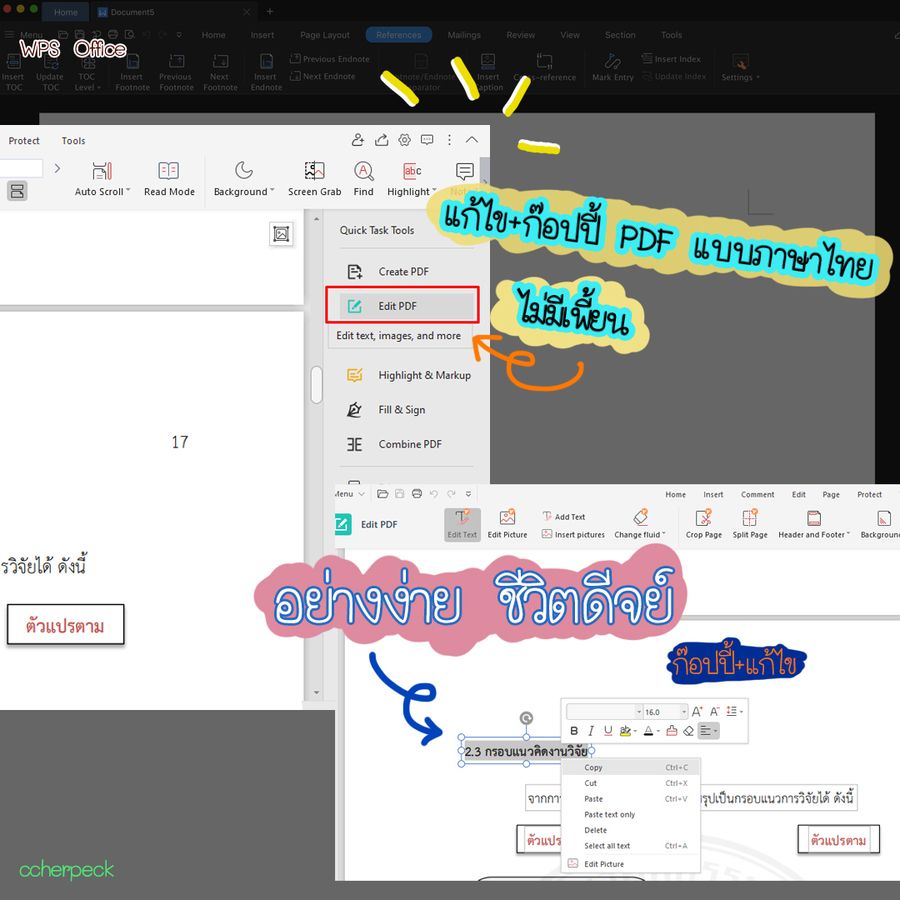Screen dimensions: 900x900
Task: Select the Crop Page tool
Action: coord(704,524)
